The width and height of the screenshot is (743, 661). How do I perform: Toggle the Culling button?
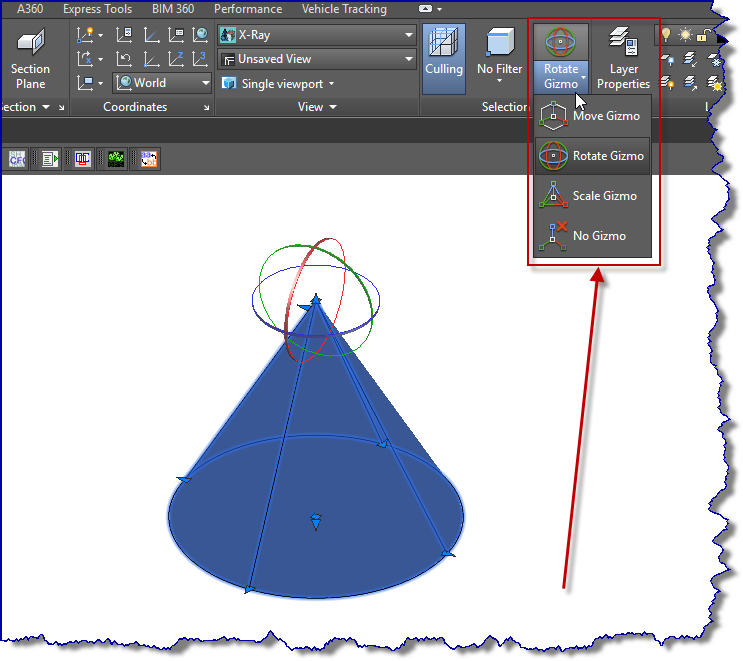[444, 58]
